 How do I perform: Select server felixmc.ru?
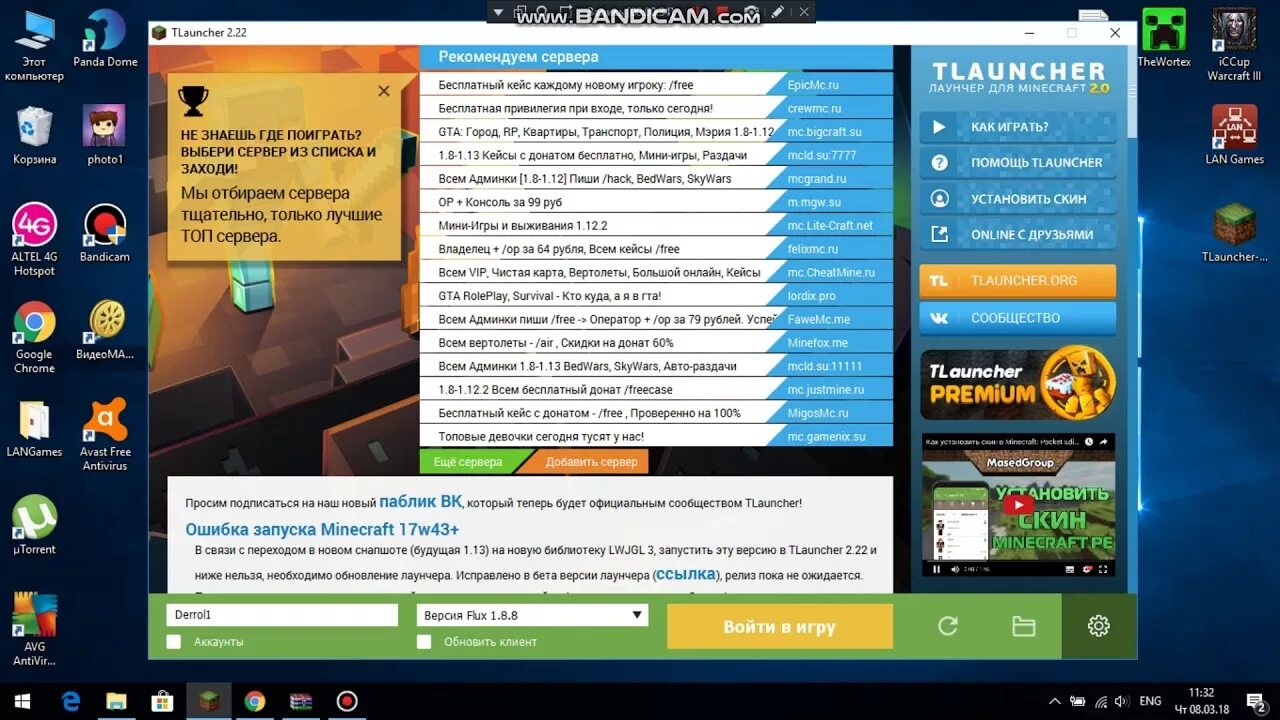click(812, 249)
